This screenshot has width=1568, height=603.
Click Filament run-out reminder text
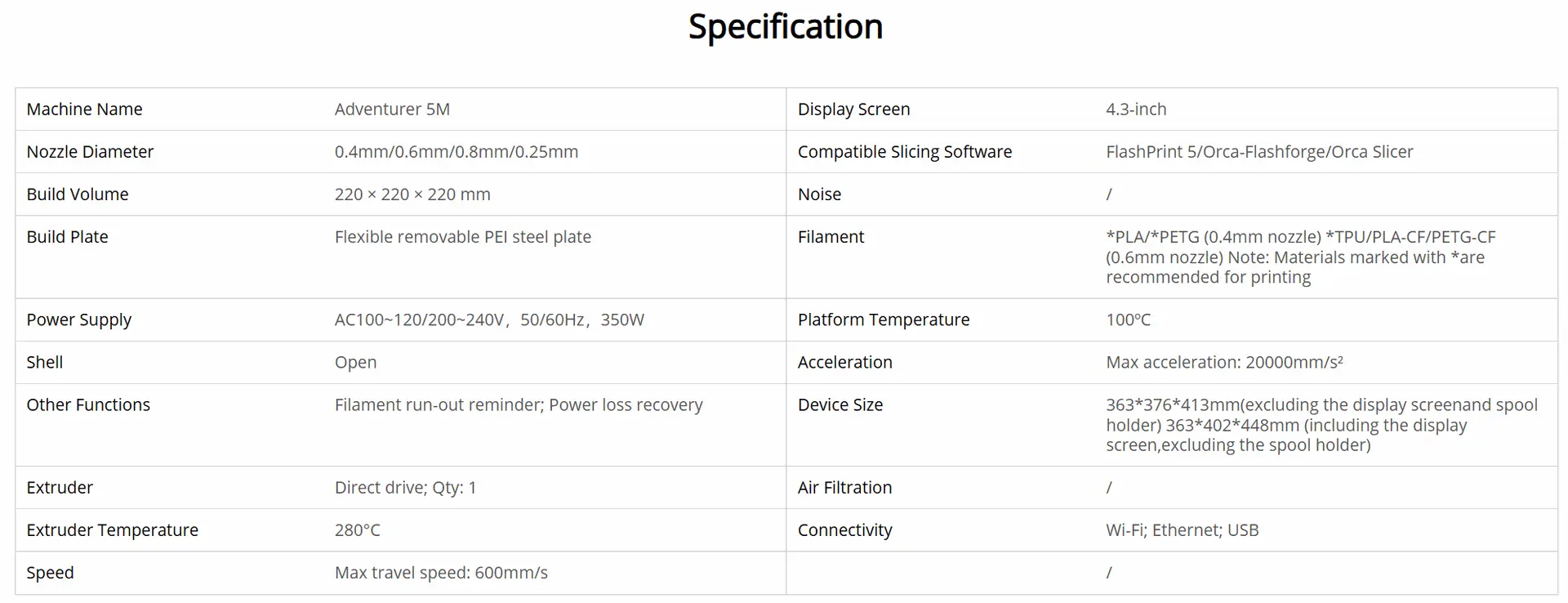[439, 405]
